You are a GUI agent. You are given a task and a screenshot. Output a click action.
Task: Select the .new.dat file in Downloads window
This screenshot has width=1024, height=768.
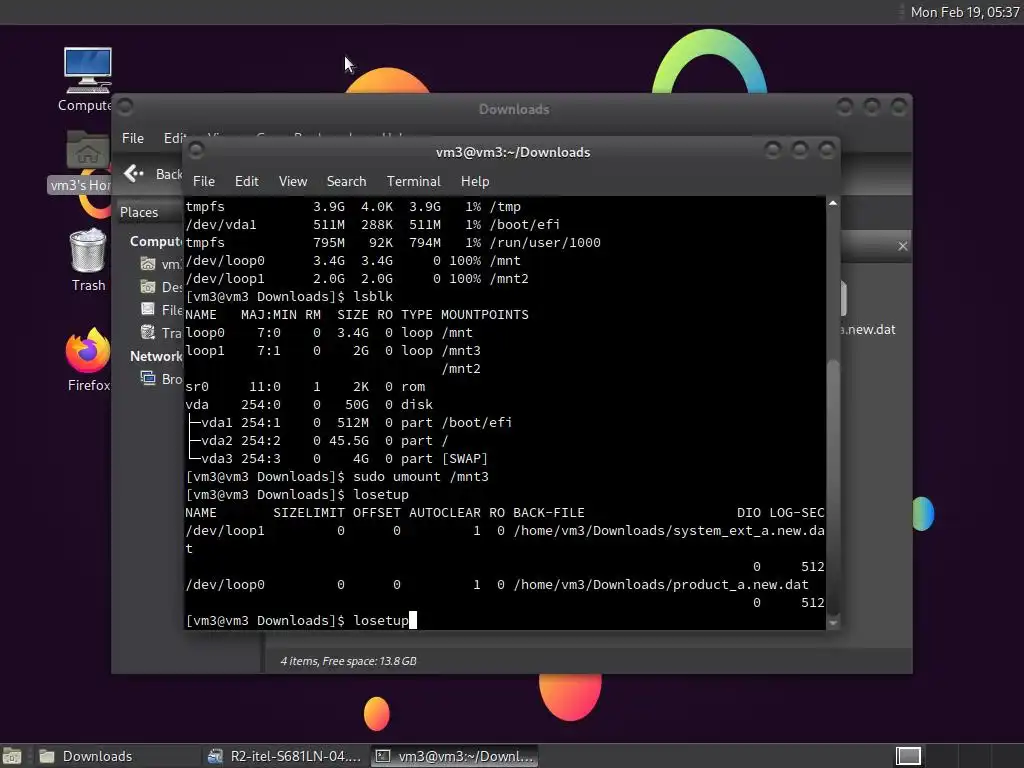(869, 307)
